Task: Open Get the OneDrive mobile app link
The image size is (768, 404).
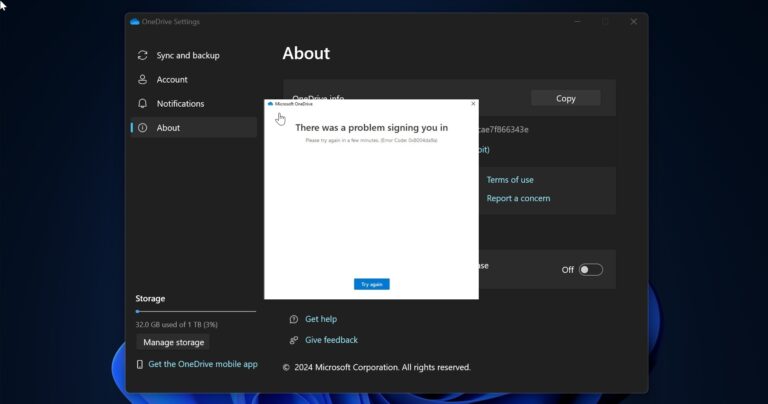Action: pos(203,364)
